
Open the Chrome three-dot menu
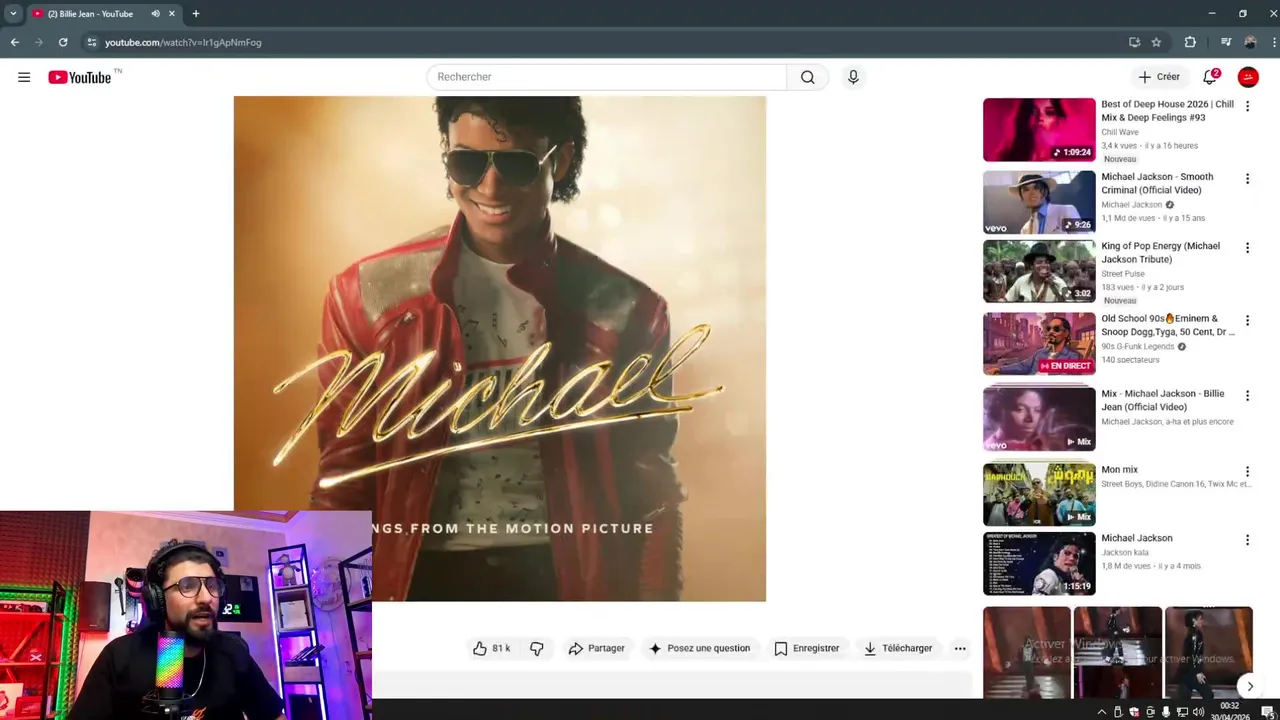click(x=1274, y=42)
